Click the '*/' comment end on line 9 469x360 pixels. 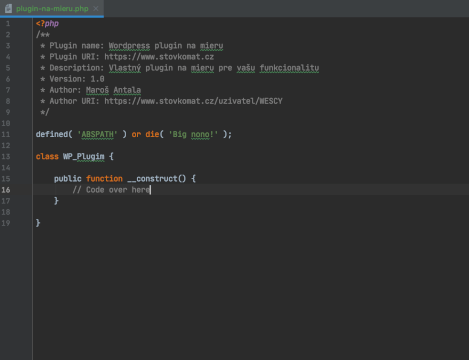click(45, 112)
